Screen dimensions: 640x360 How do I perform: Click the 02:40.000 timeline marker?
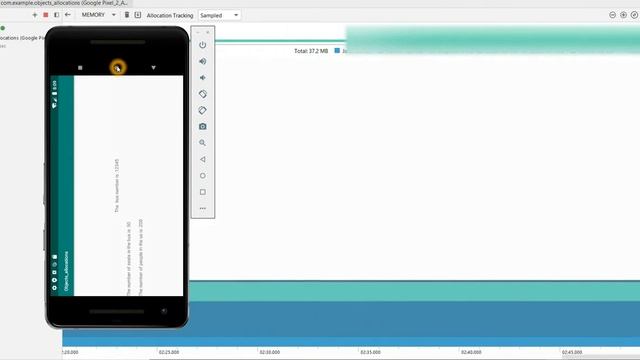[x=471, y=352]
